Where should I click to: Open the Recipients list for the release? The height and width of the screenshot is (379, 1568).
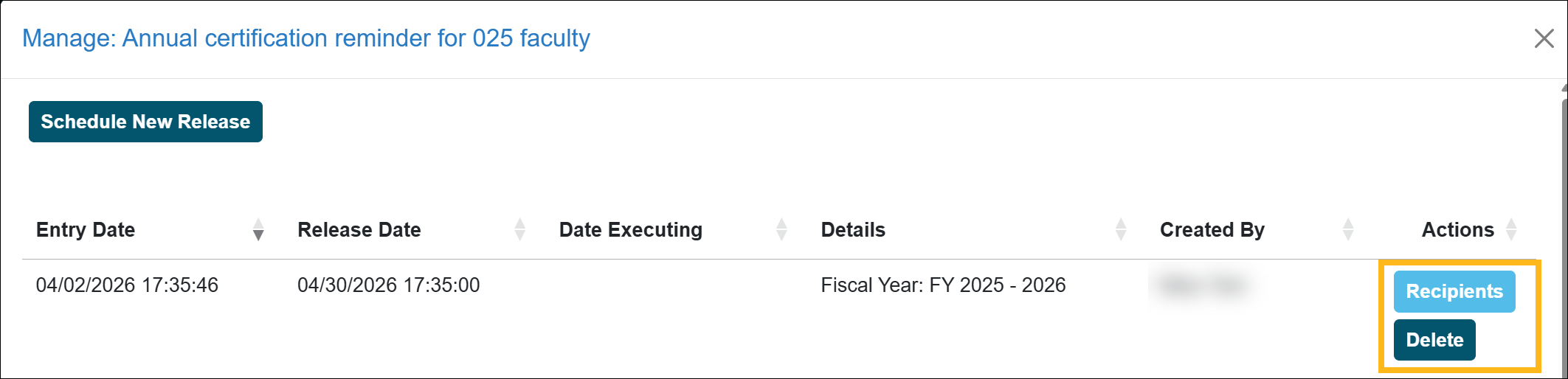click(1454, 291)
